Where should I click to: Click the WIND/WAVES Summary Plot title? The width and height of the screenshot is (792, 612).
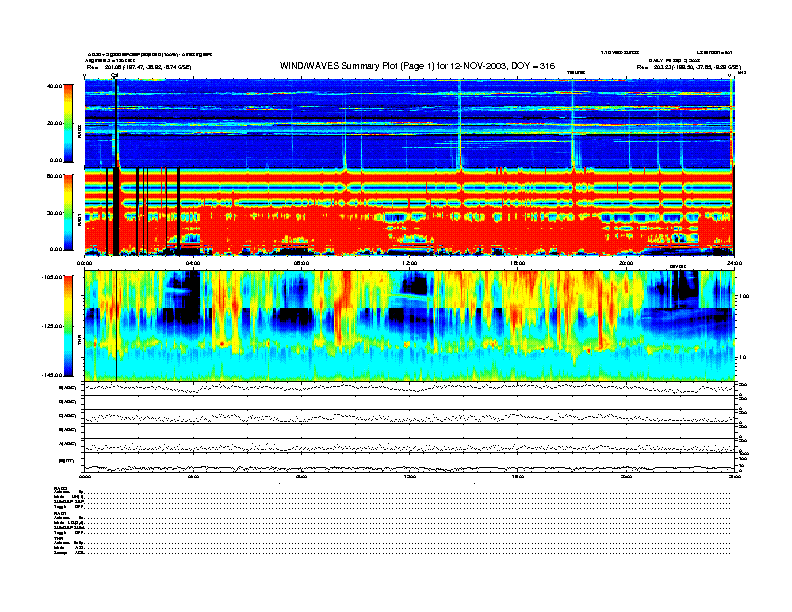[417, 66]
